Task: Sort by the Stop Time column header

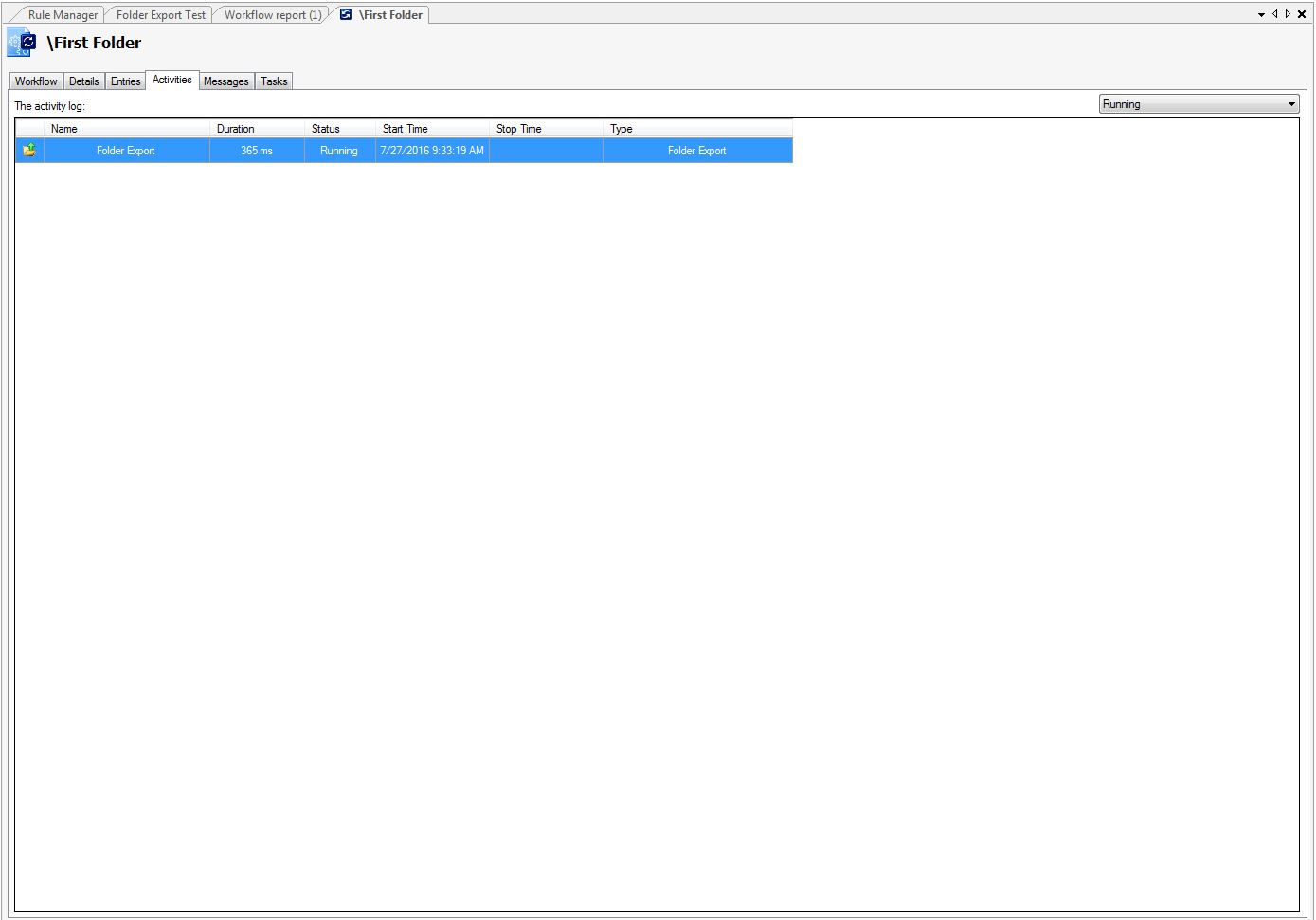Action: click(x=546, y=129)
